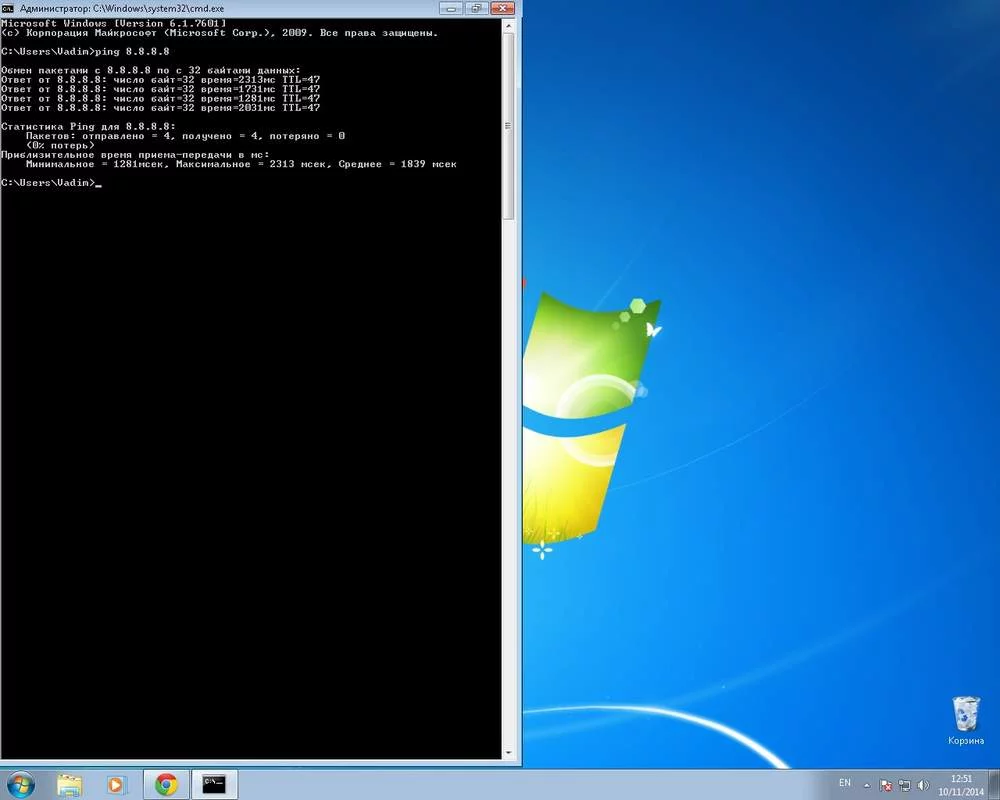Viewport: 1000px width, 800px height.
Task: Click the console vertical scrollbar thumb
Action: click(x=509, y=125)
